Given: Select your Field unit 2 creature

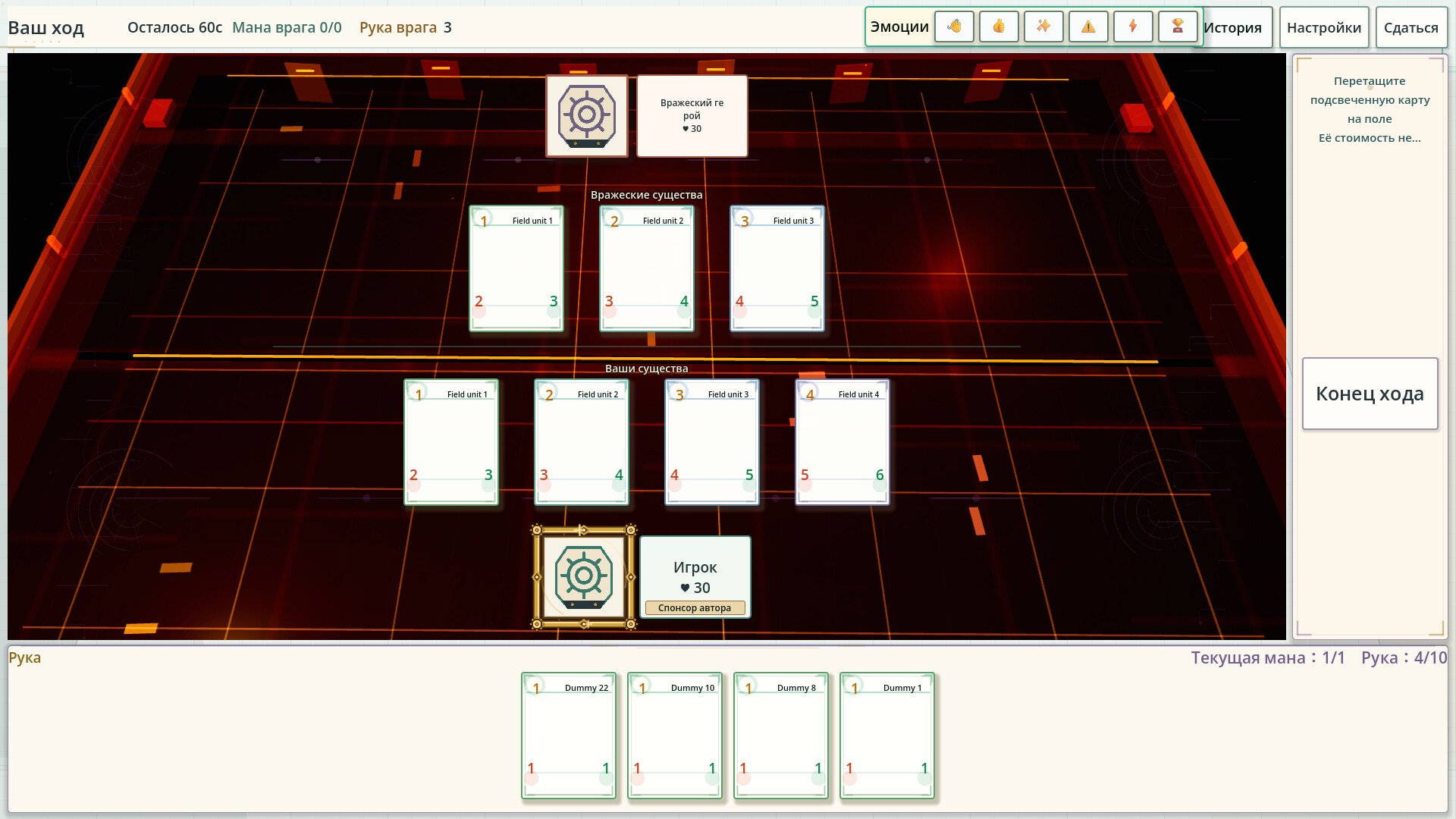Looking at the screenshot, I should click(582, 442).
